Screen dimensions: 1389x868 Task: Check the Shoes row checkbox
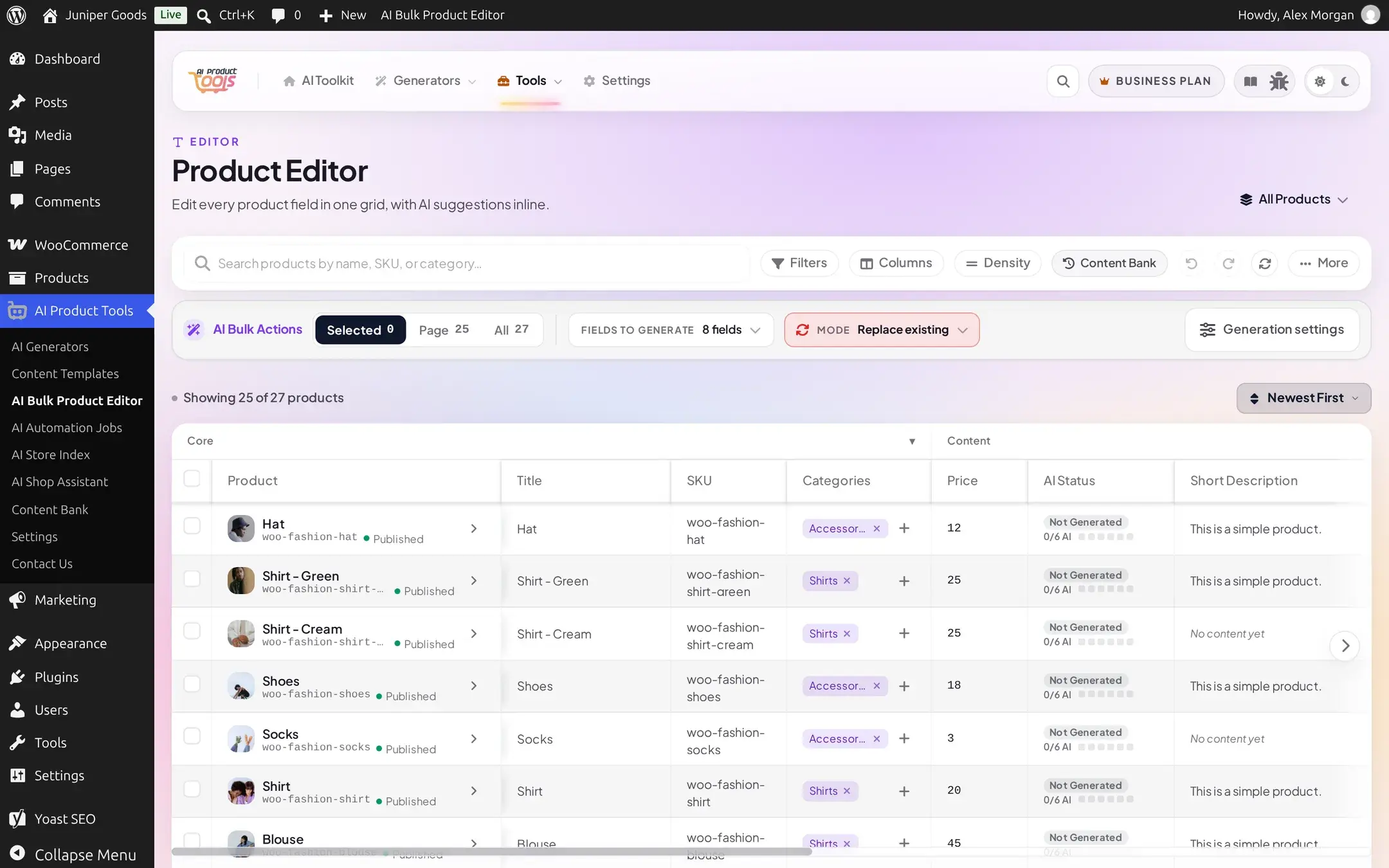(x=192, y=683)
